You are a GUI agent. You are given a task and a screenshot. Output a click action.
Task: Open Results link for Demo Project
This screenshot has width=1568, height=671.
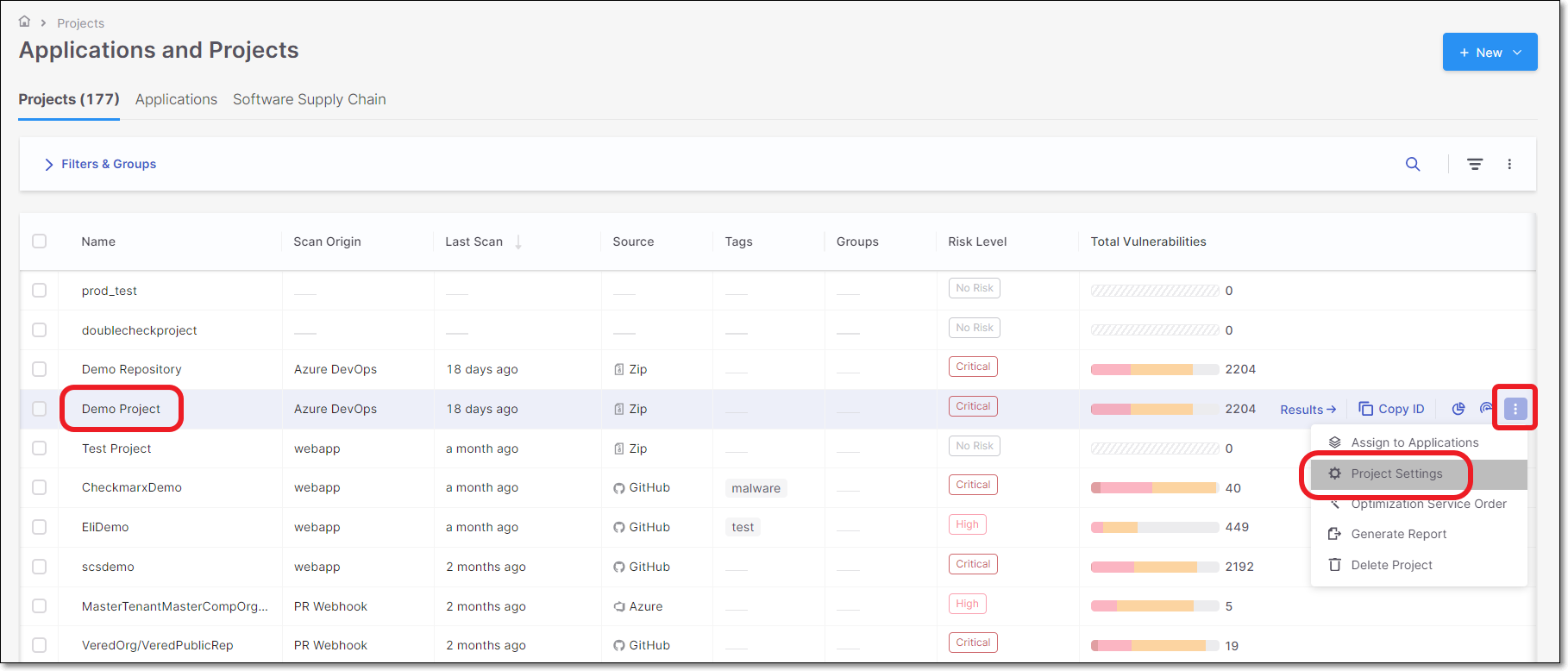(1308, 410)
